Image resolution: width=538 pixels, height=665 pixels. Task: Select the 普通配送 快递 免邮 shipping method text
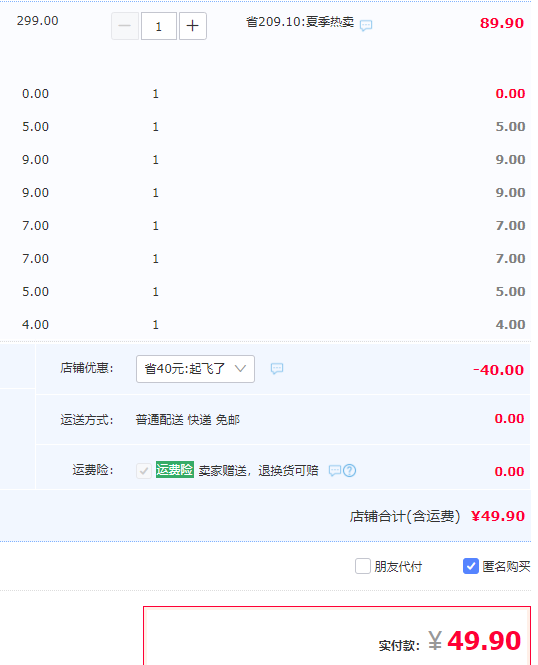coord(188,420)
